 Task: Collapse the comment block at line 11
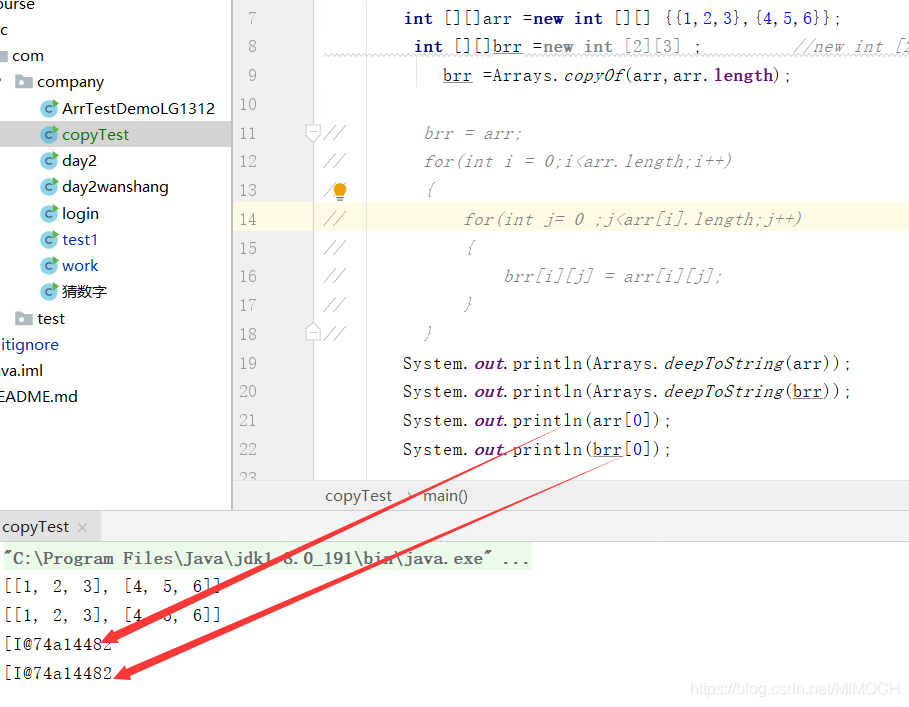[312, 133]
